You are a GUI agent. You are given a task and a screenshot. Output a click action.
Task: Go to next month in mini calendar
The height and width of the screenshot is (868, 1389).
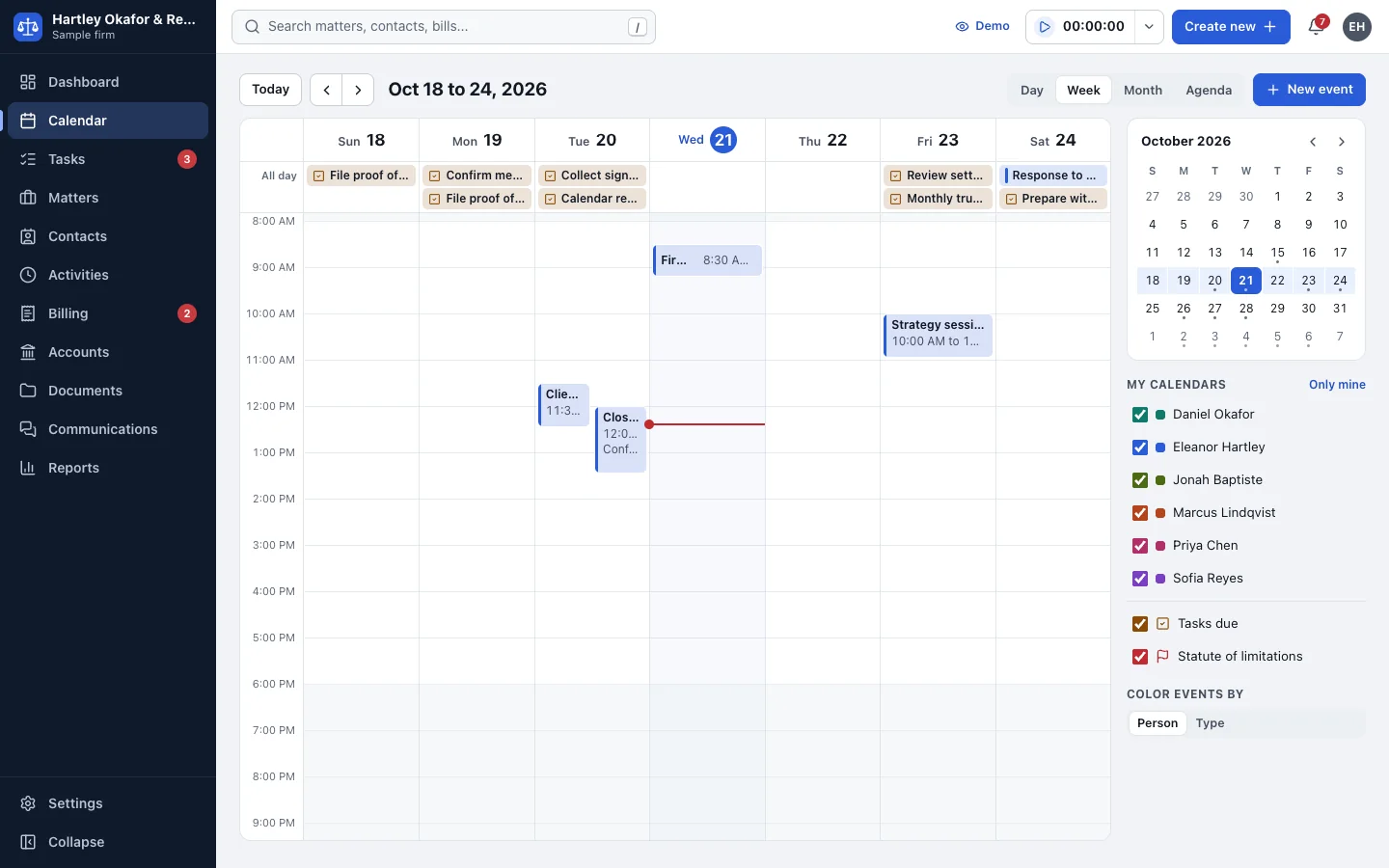(x=1342, y=142)
